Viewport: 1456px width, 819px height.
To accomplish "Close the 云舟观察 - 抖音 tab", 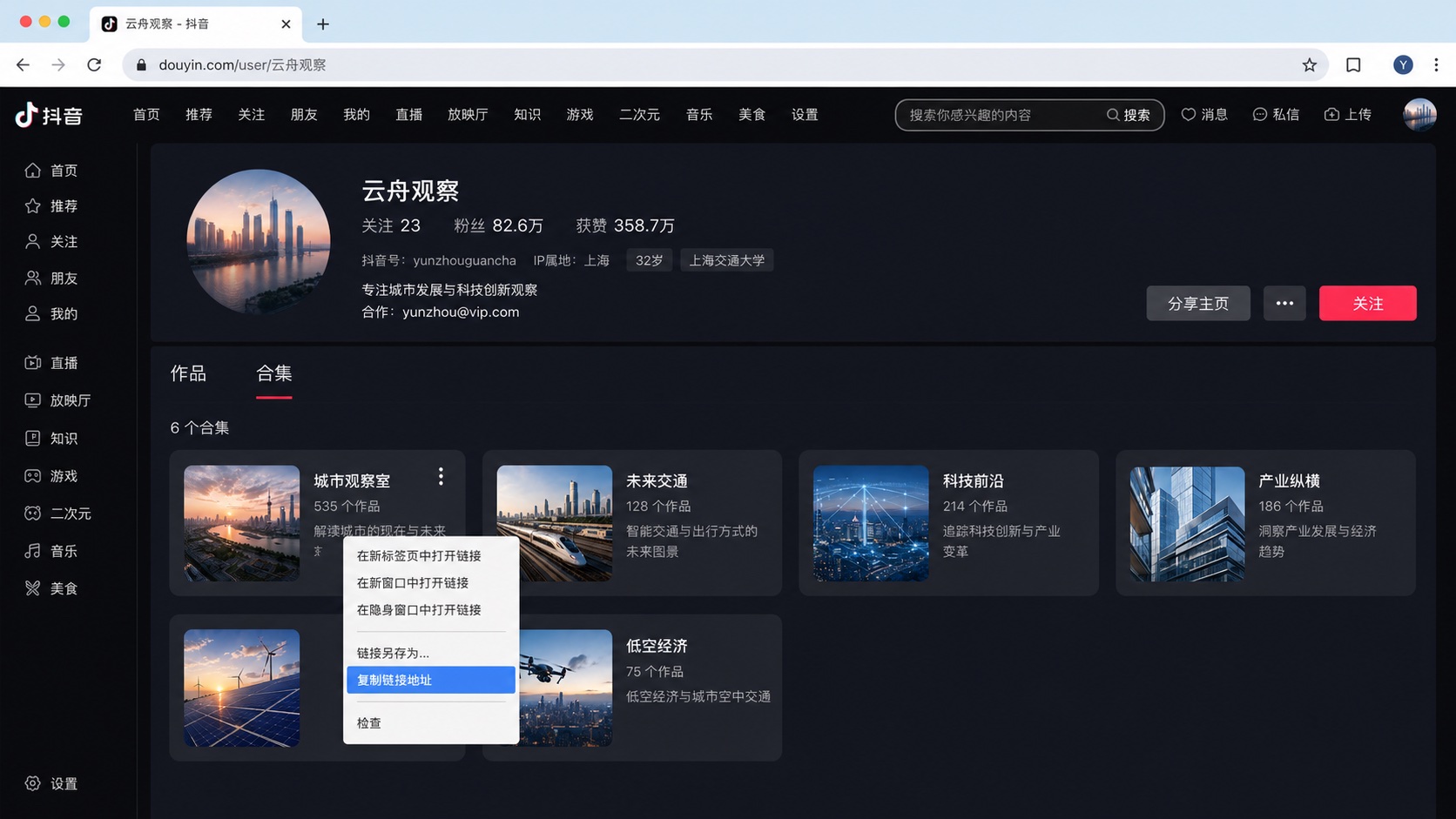I will (286, 23).
